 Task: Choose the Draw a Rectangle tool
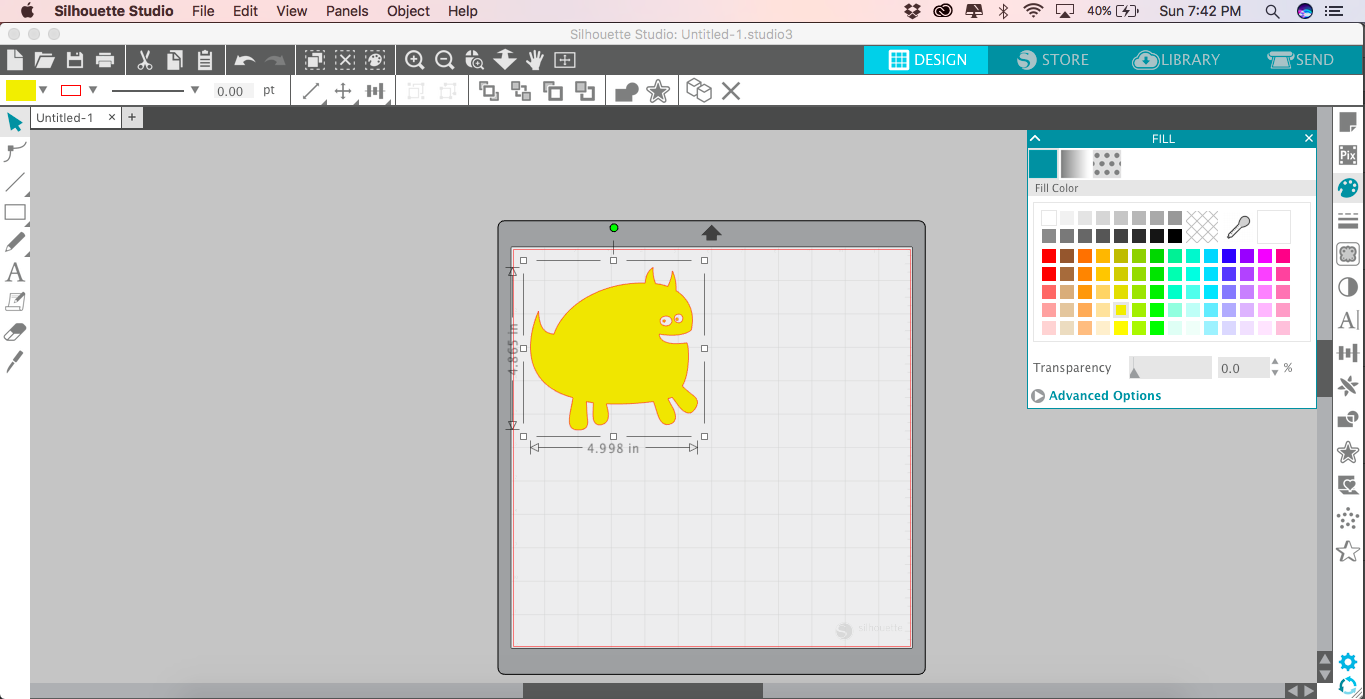point(15,212)
